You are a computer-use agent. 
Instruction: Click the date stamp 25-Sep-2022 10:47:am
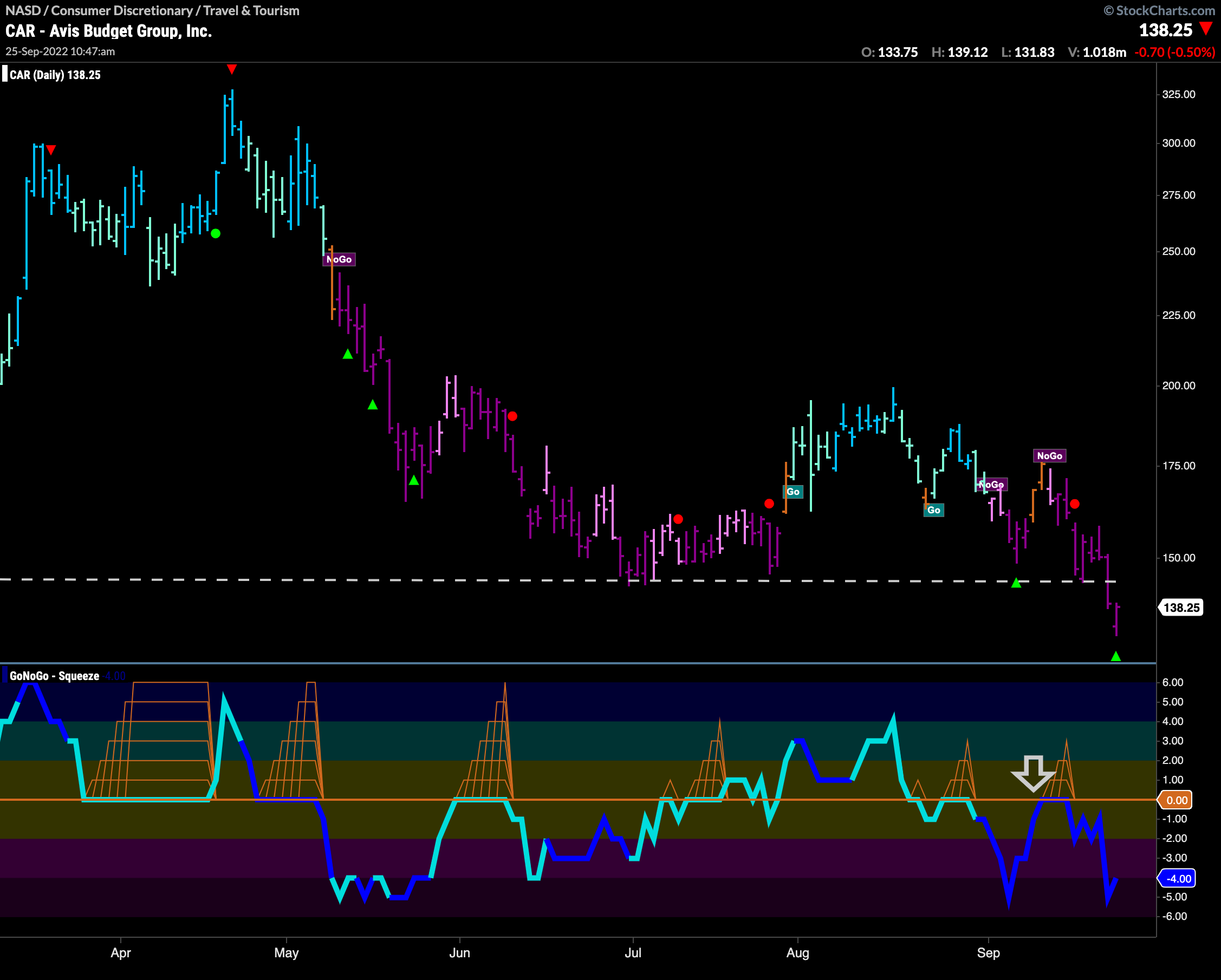pyautogui.click(x=60, y=51)
